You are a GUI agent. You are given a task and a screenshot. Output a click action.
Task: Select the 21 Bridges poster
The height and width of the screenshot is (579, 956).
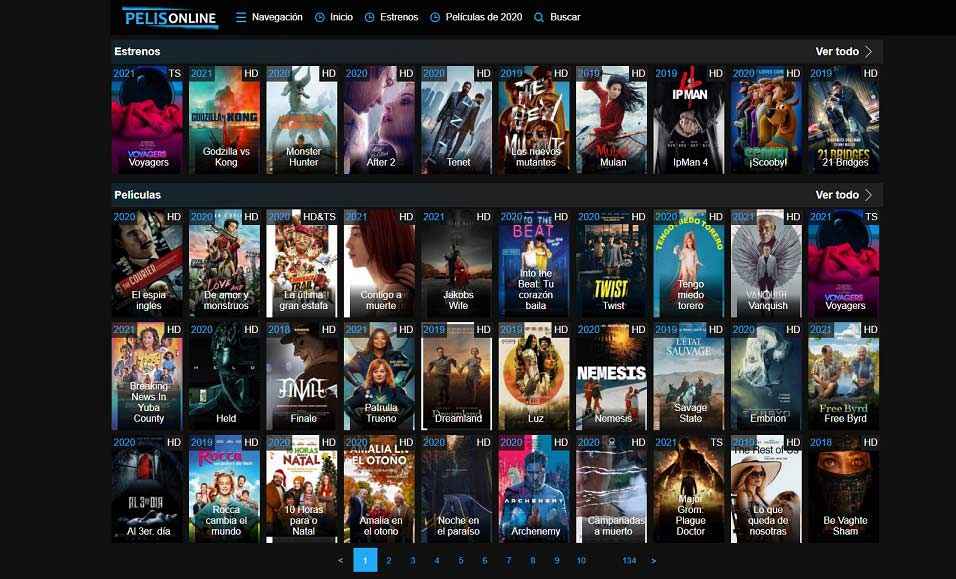[x=844, y=119]
